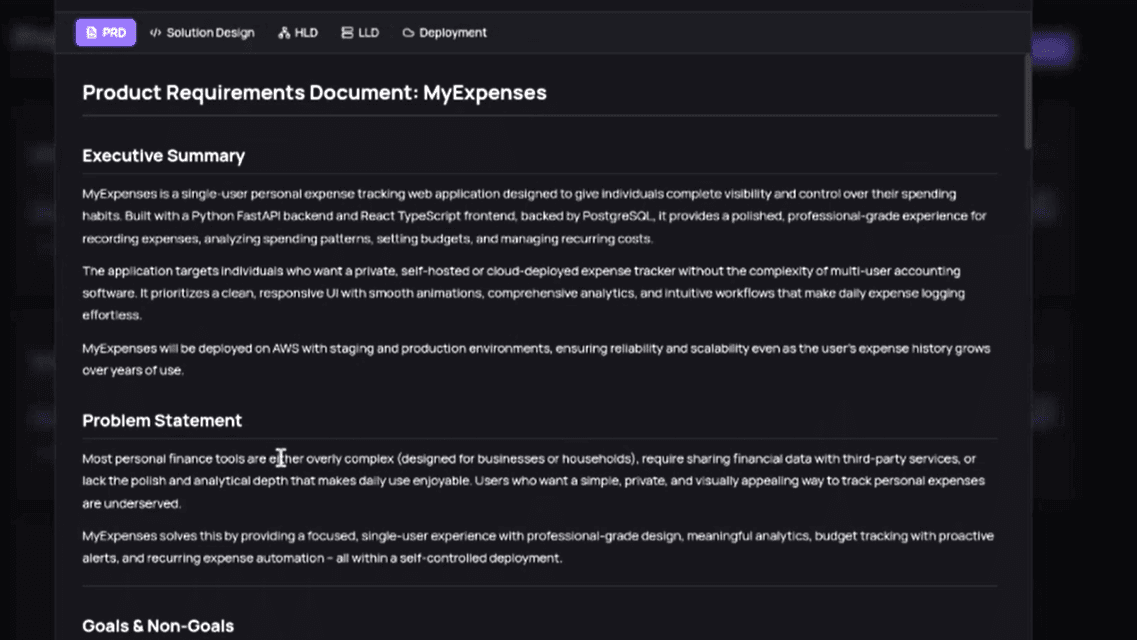Open the PRD tab
This screenshot has height=640, width=1137.
pos(106,33)
